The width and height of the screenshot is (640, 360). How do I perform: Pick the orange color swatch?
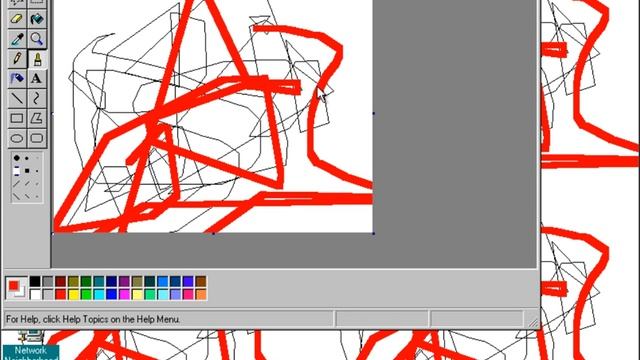pos(201,294)
